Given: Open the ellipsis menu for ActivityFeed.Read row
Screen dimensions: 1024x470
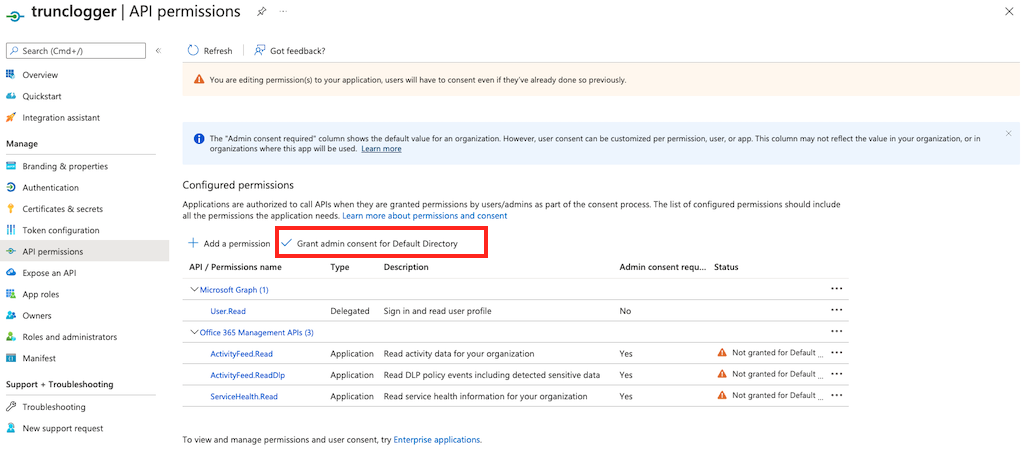Looking at the screenshot, I should [x=837, y=352].
